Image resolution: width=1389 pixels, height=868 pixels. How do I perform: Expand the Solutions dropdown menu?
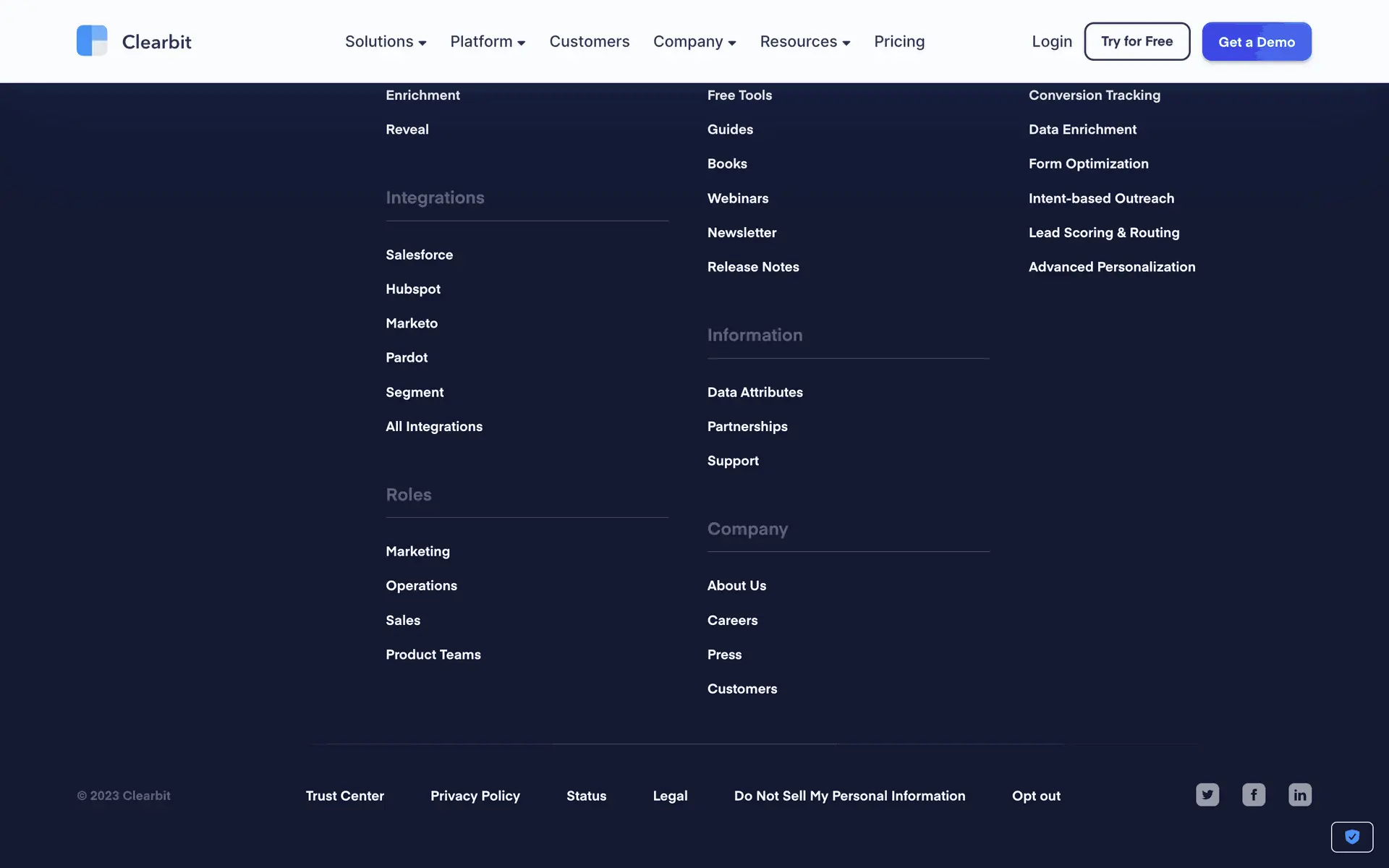point(386,42)
